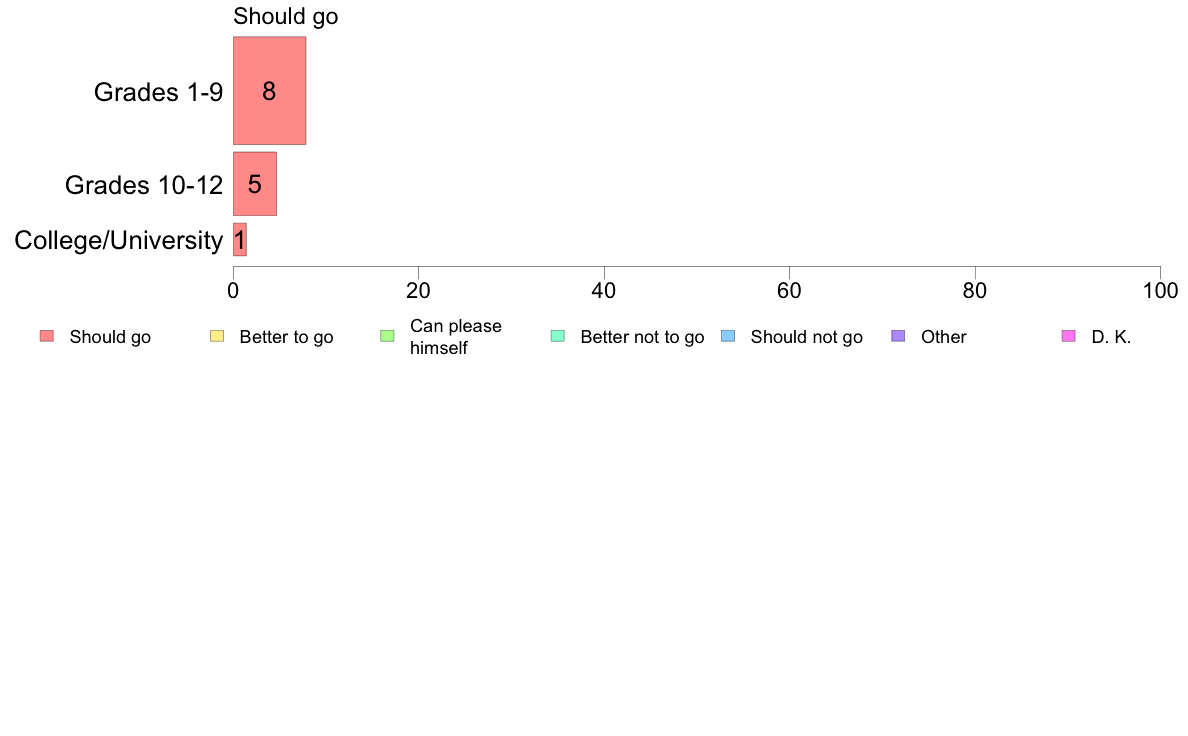This screenshot has height=736, width=1188.
Task: Toggle the Other legend label
Action: point(943,337)
